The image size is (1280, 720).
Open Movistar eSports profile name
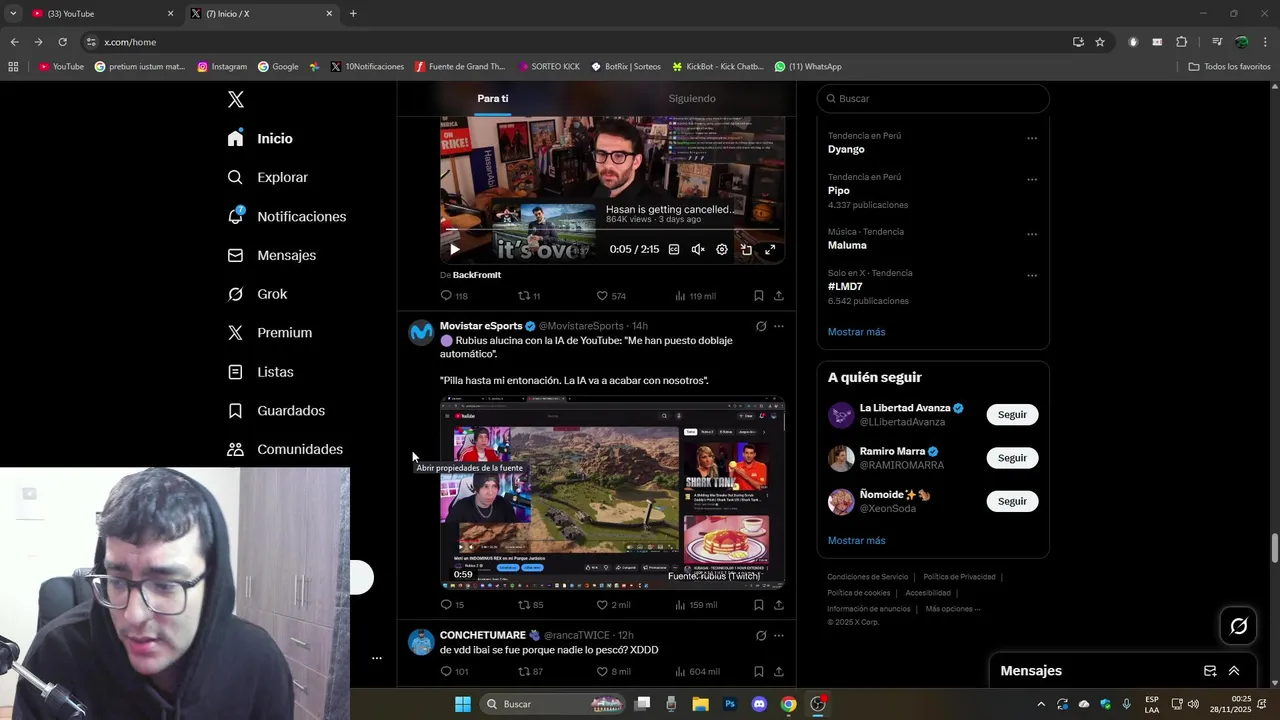[481, 326]
